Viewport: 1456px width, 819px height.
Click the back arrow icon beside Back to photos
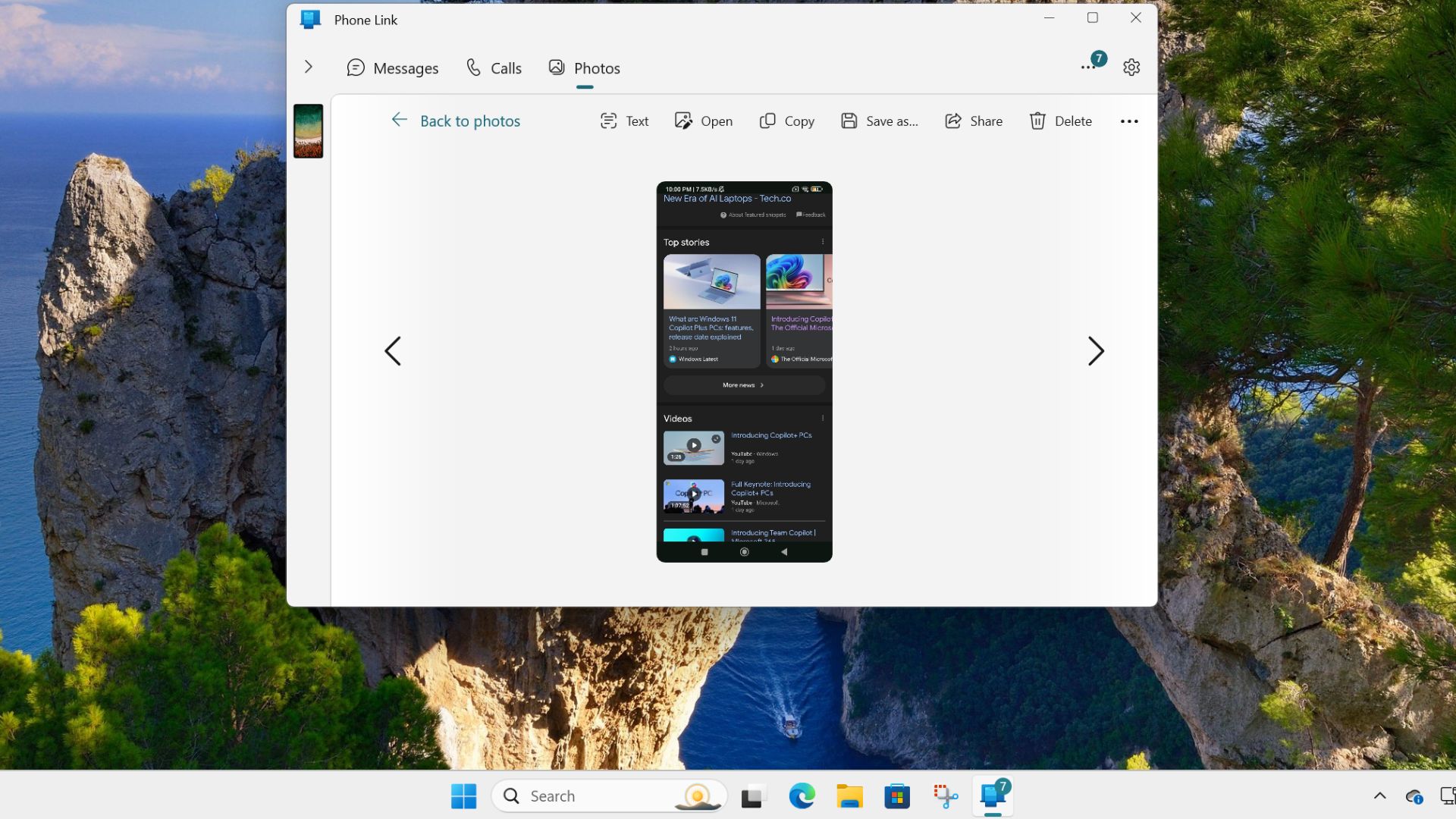[400, 120]
